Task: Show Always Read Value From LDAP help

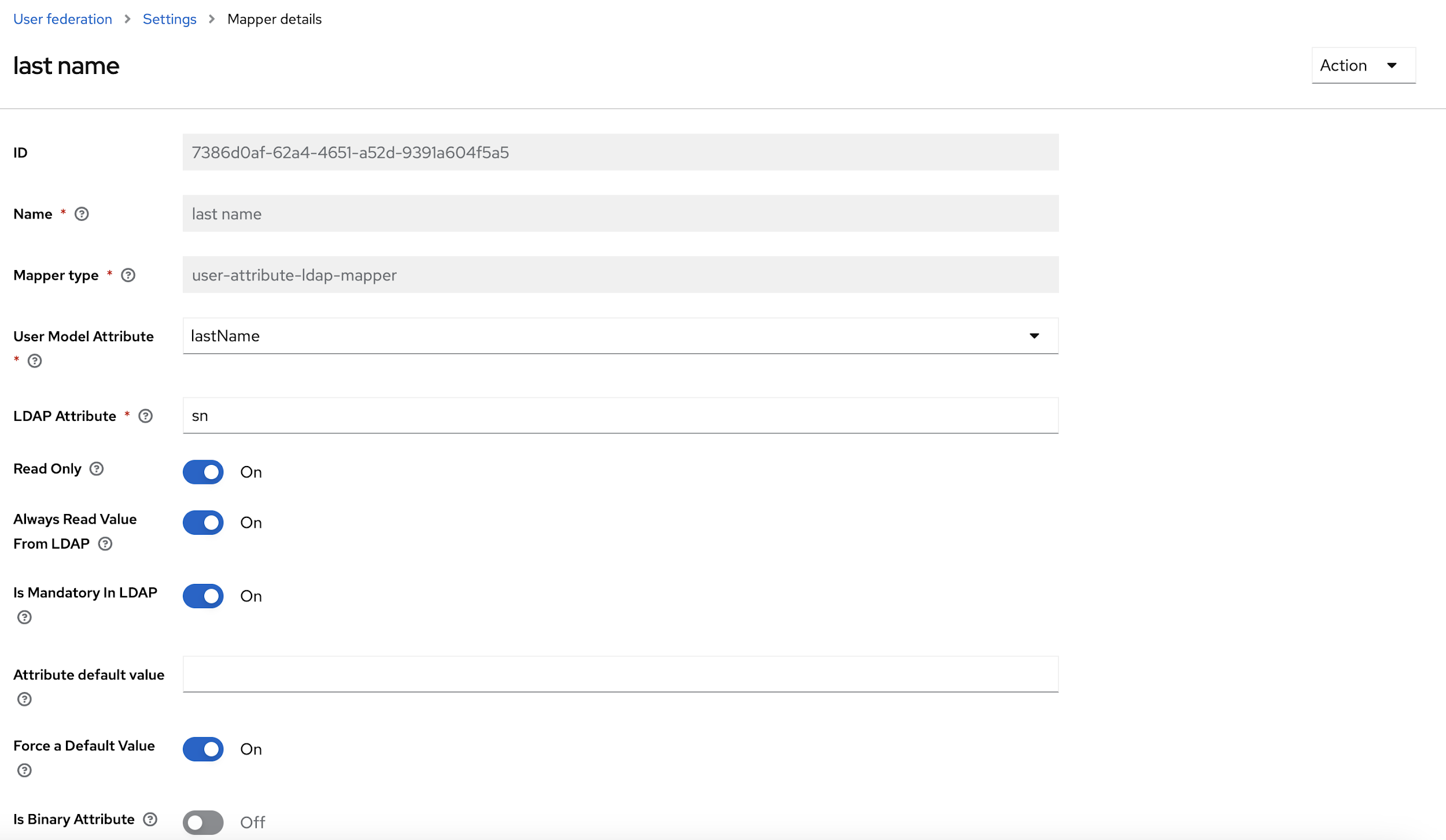Action: click(105, 544)
